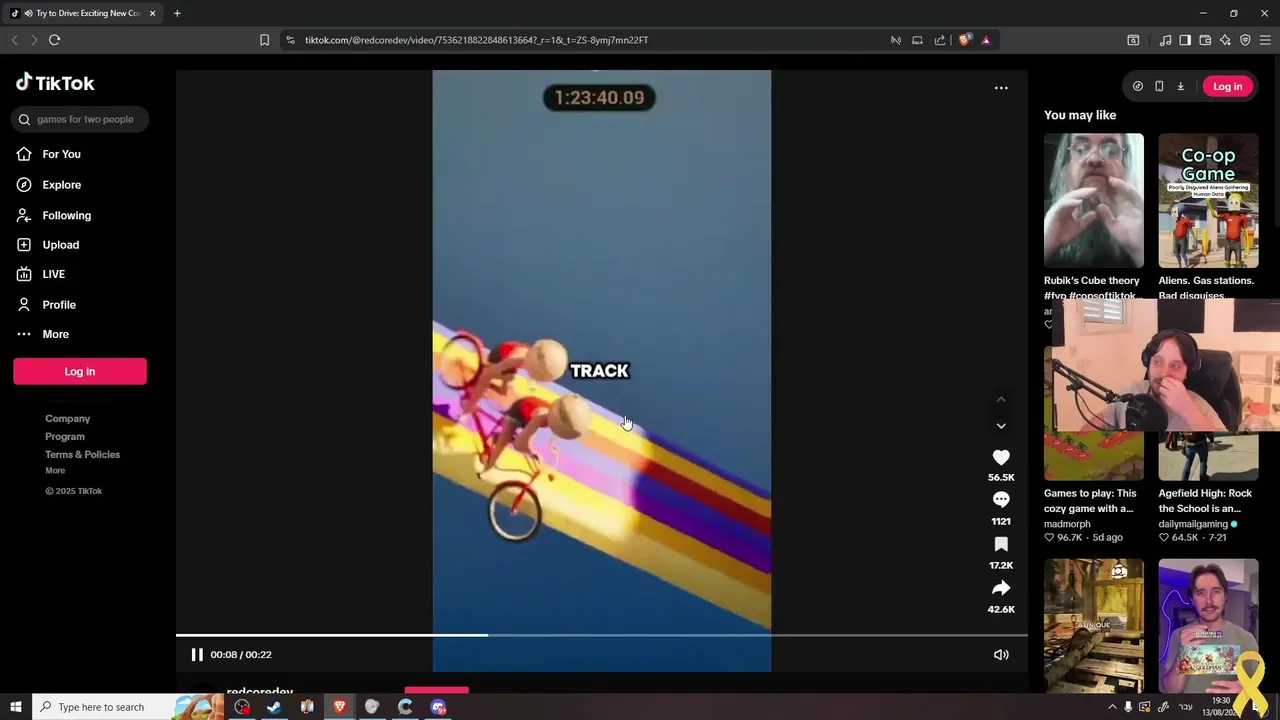Mute the video with speaker icon
1280x720 pixels.
(1001, 655)
